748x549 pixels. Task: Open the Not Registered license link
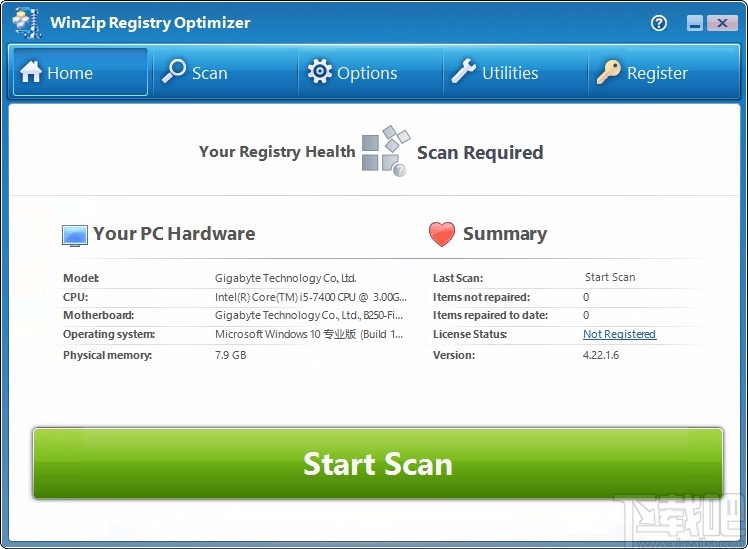pyautogui.click(x=620, y=334)
